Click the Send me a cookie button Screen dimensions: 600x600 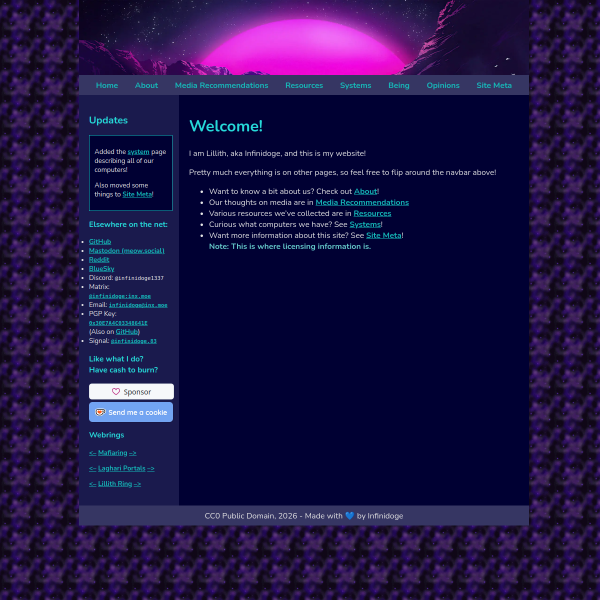(131, 412)
